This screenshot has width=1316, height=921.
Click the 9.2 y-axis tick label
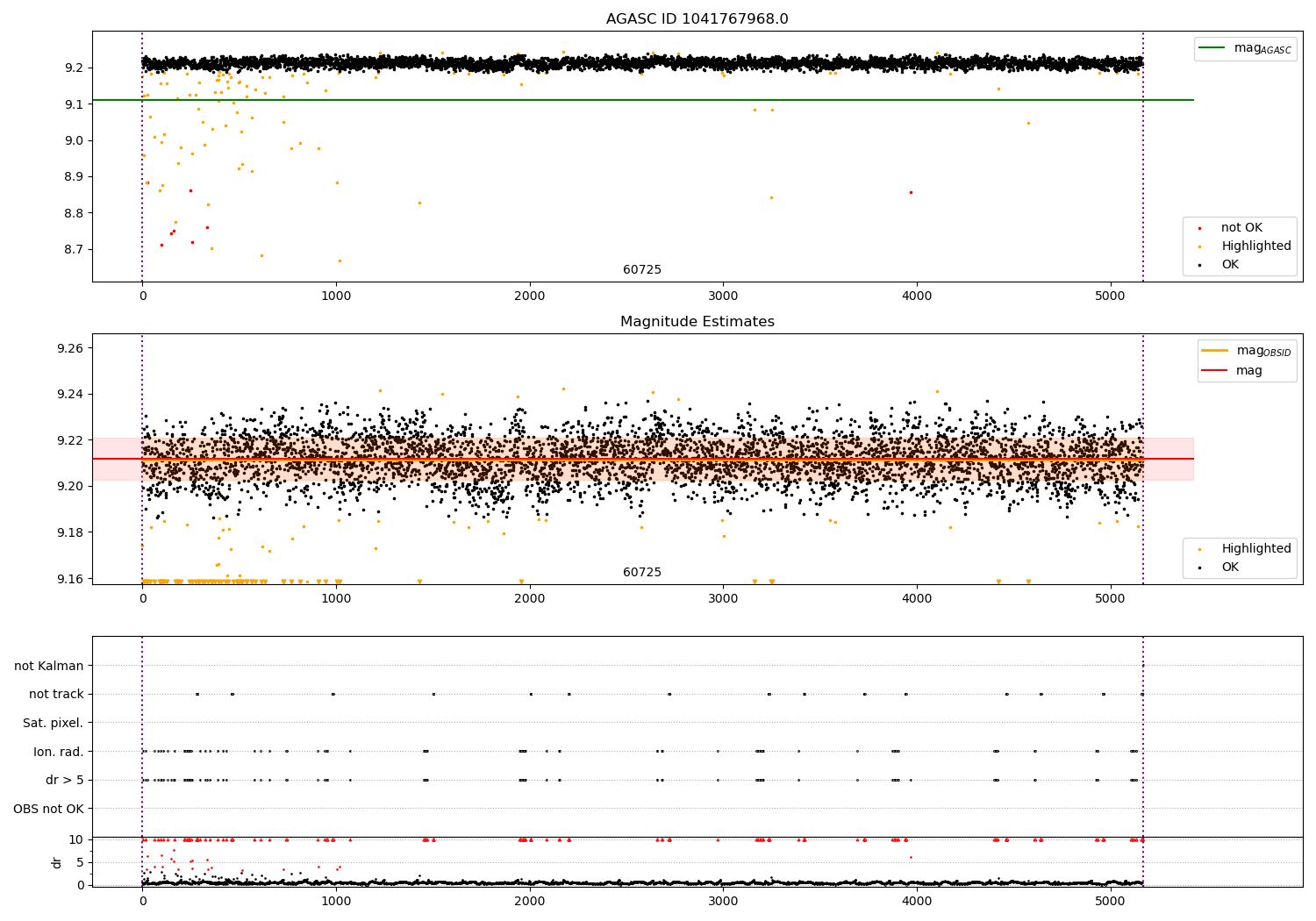pos(74,68)
